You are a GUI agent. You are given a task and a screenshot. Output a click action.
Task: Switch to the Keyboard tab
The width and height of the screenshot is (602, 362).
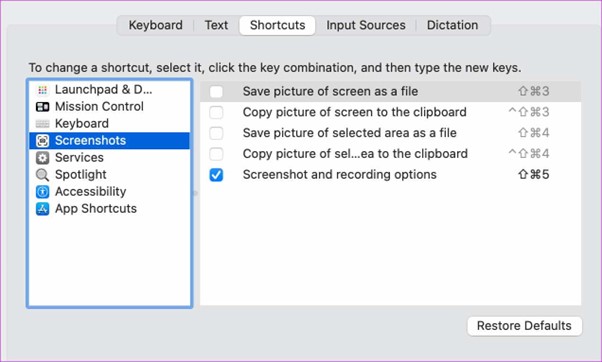pyautogui.click(x=155, y=25)
